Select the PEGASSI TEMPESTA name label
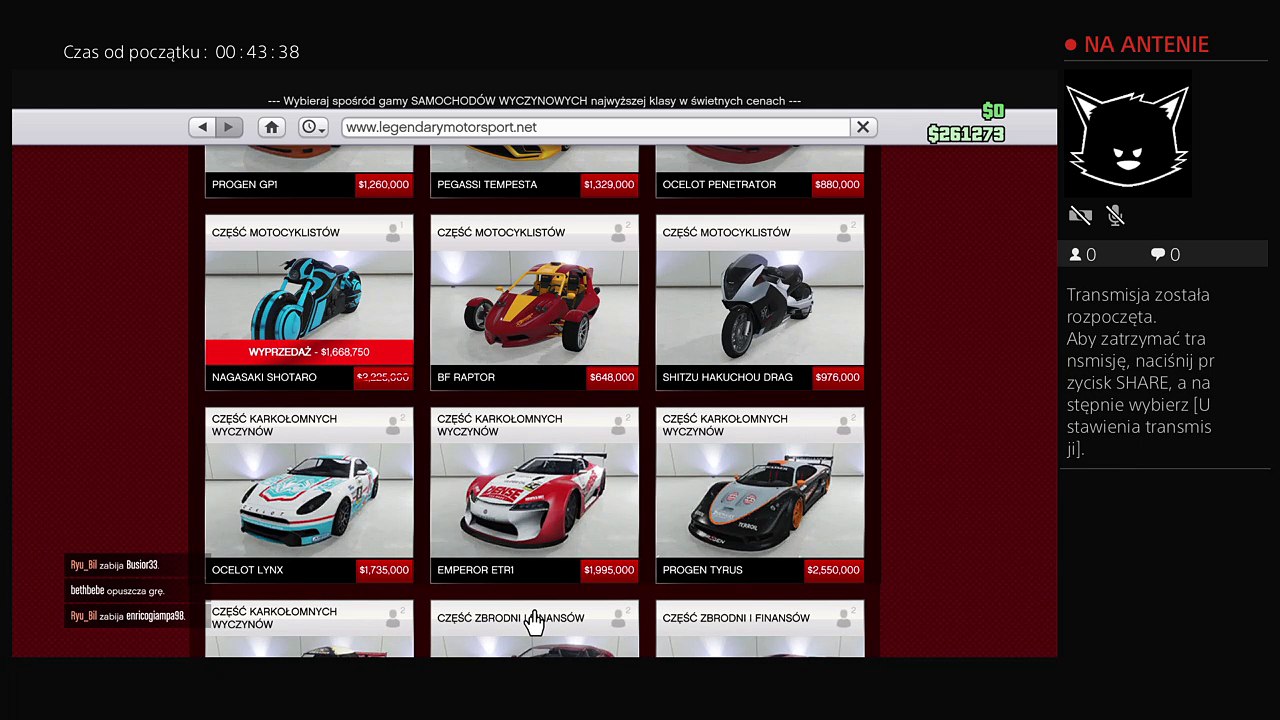 [x=487, y=185]
